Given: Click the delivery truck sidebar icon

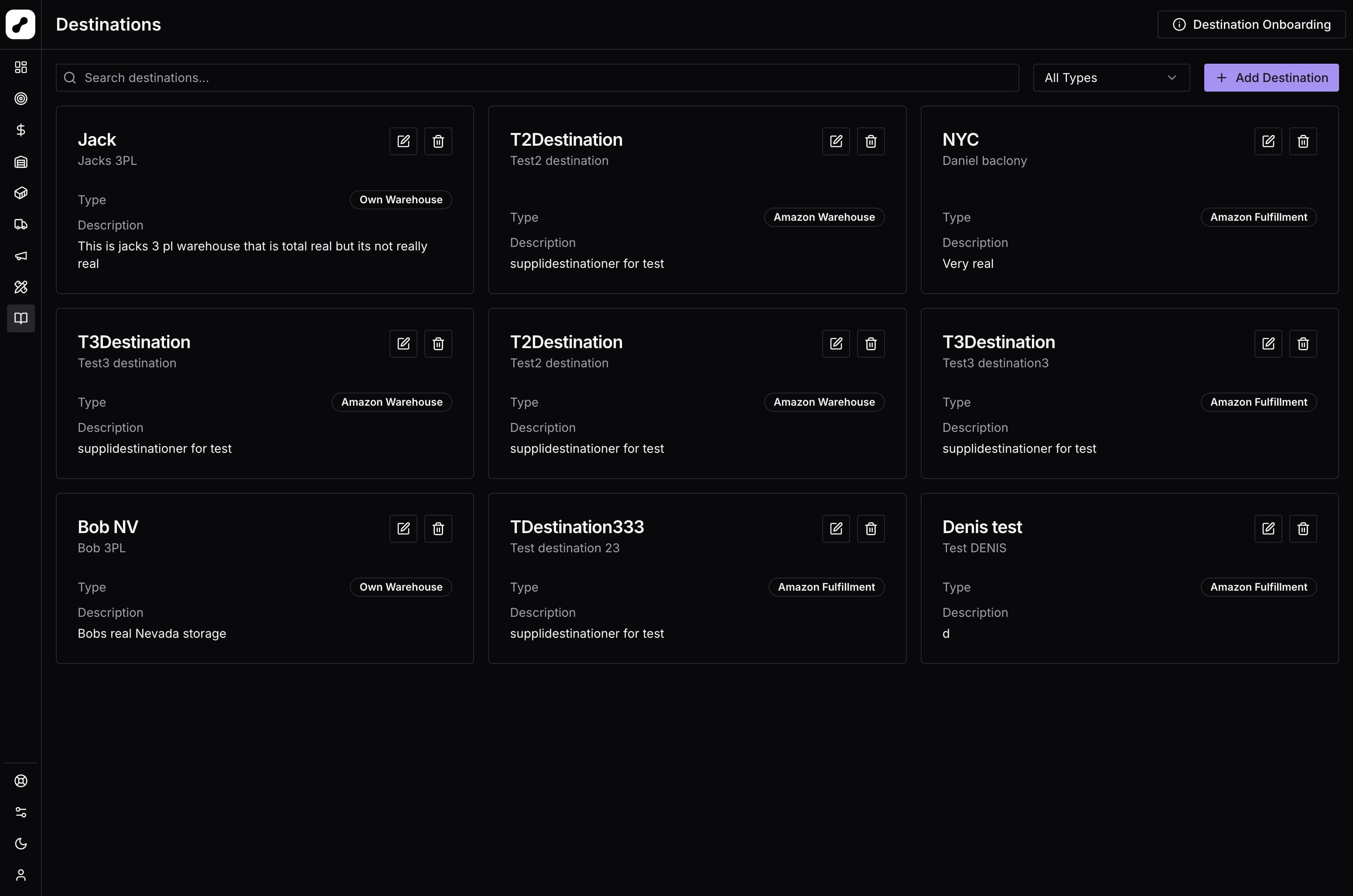Looking at the screenshot, I should (x=20, y=225).
